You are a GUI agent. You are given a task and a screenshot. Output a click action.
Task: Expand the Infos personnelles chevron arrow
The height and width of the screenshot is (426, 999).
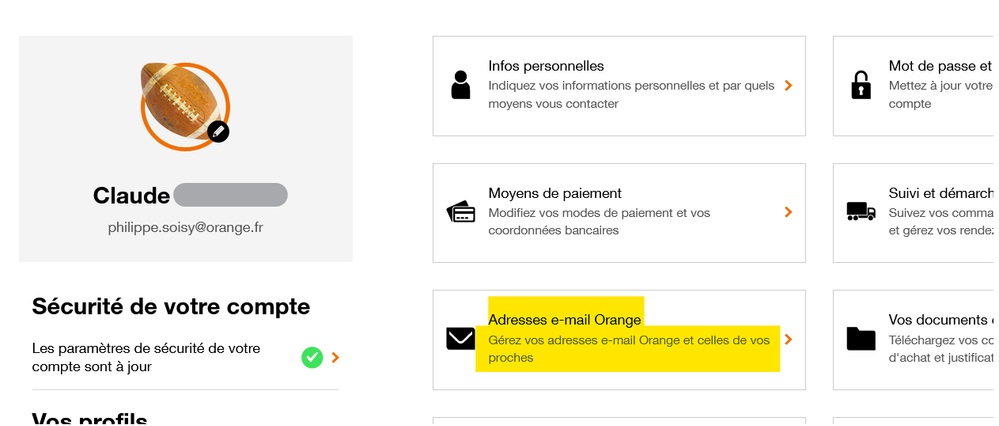click(789, 86)
